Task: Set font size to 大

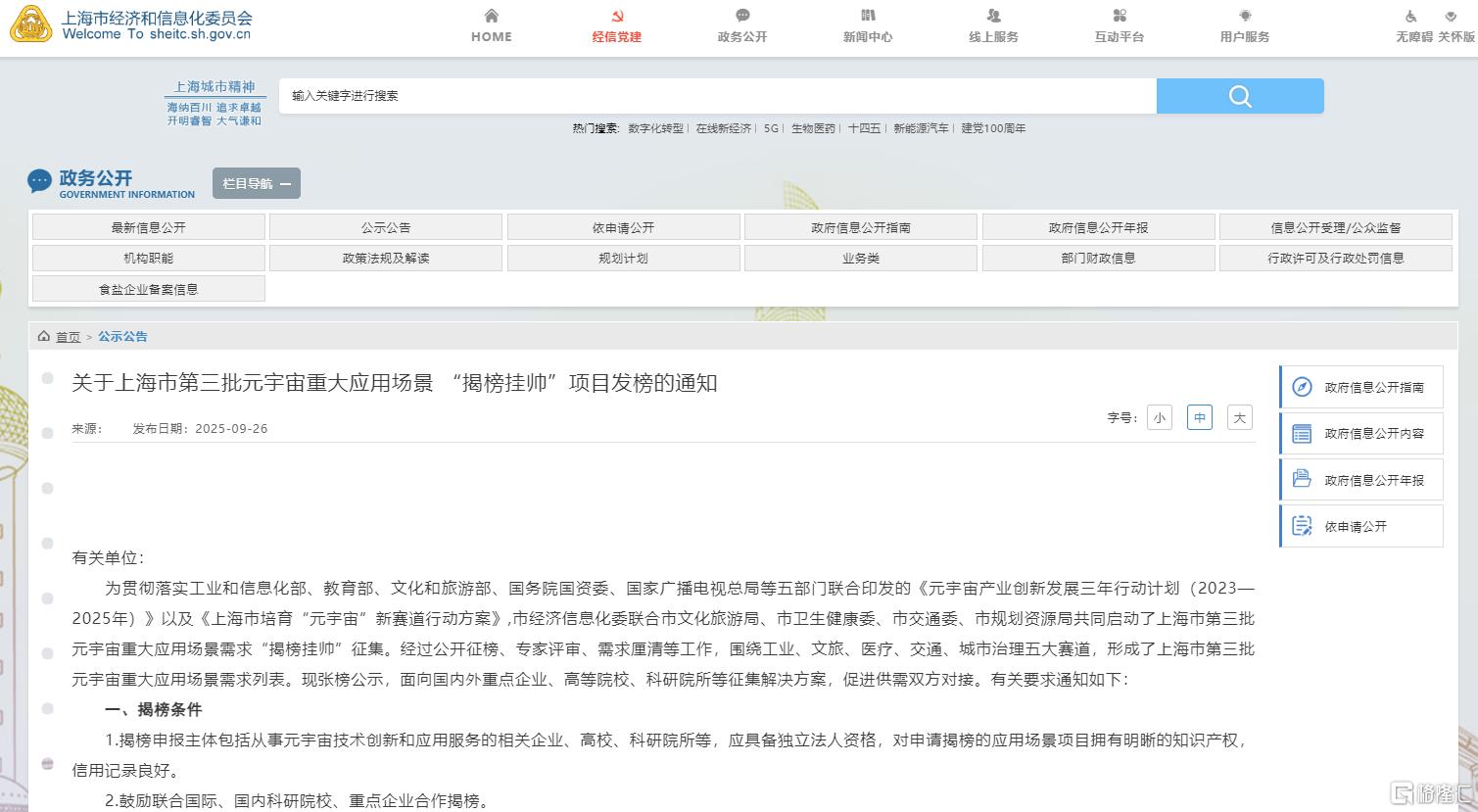Action: pos(1239,417)
